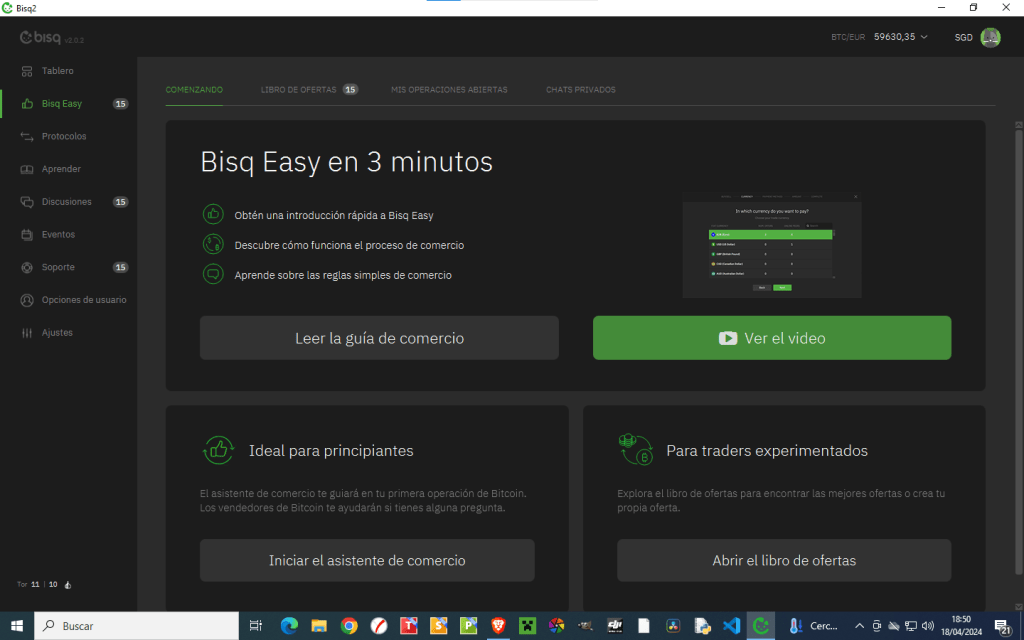Open the Ajustes settings icon
Viewport: 1024px width, 640px height.
click(27, 333)
